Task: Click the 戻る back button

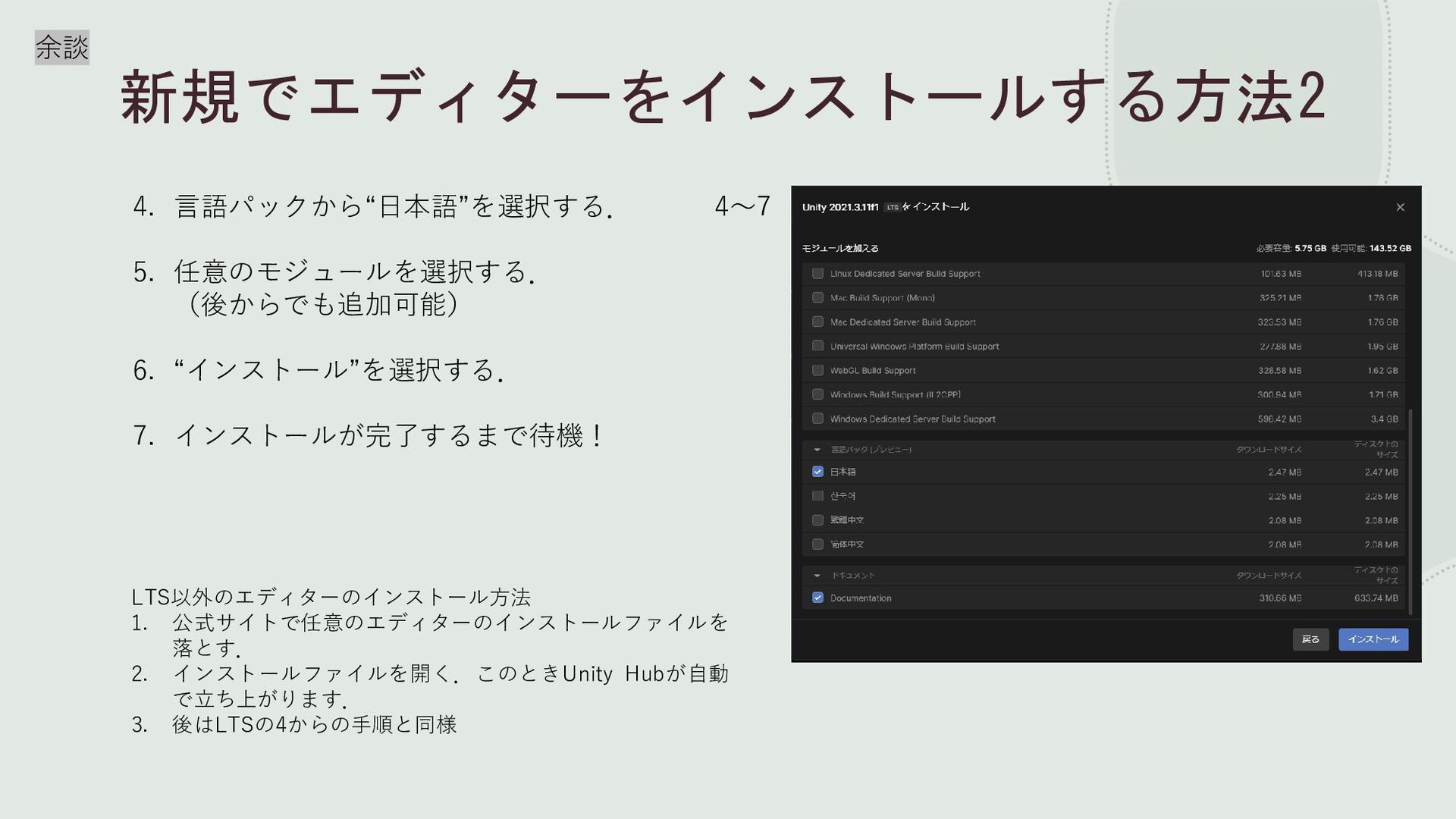Action: point(1310,639)
